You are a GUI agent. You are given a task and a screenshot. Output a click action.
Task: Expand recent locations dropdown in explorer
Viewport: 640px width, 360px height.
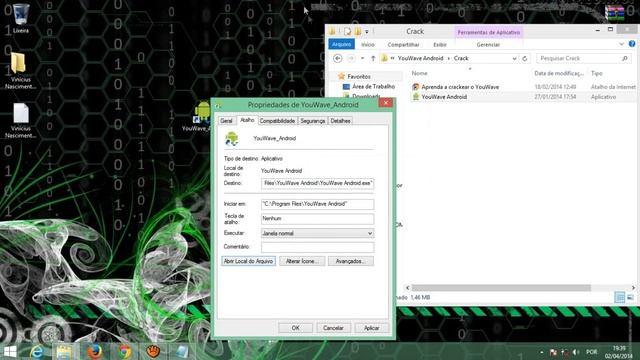coord(362,58)
